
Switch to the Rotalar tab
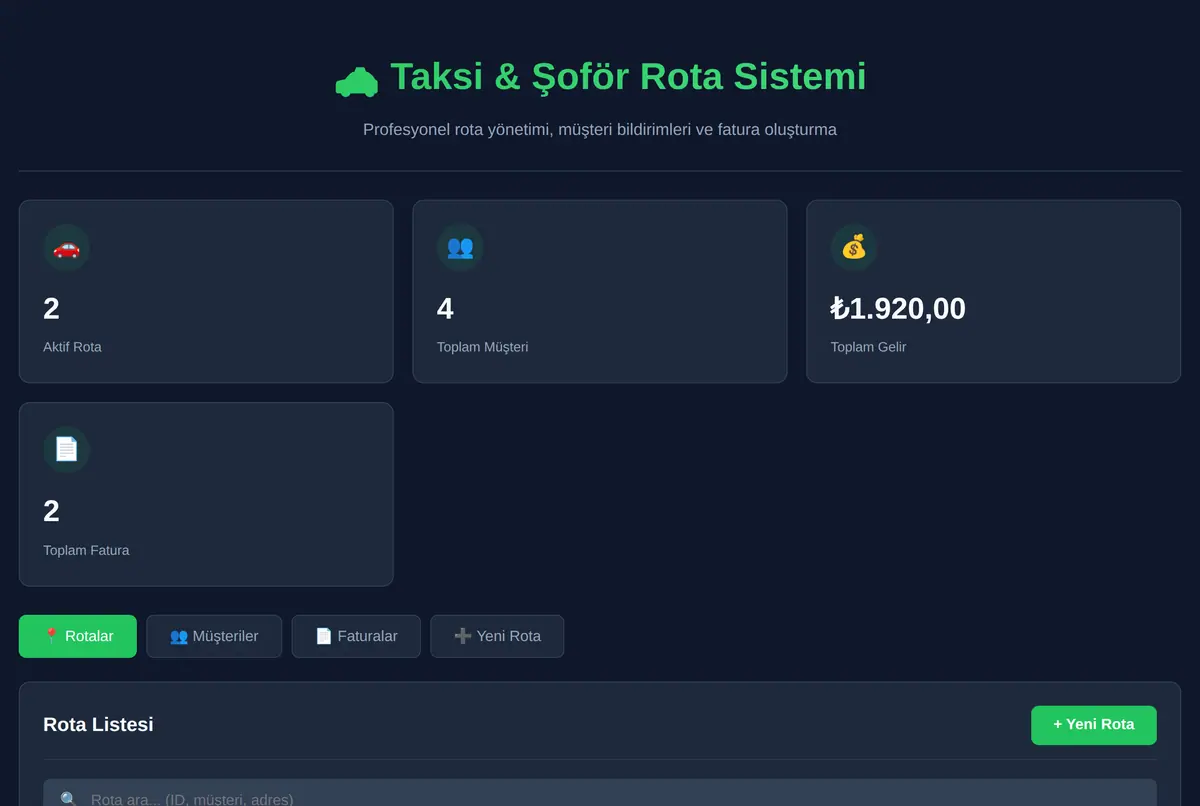[78, 636]
